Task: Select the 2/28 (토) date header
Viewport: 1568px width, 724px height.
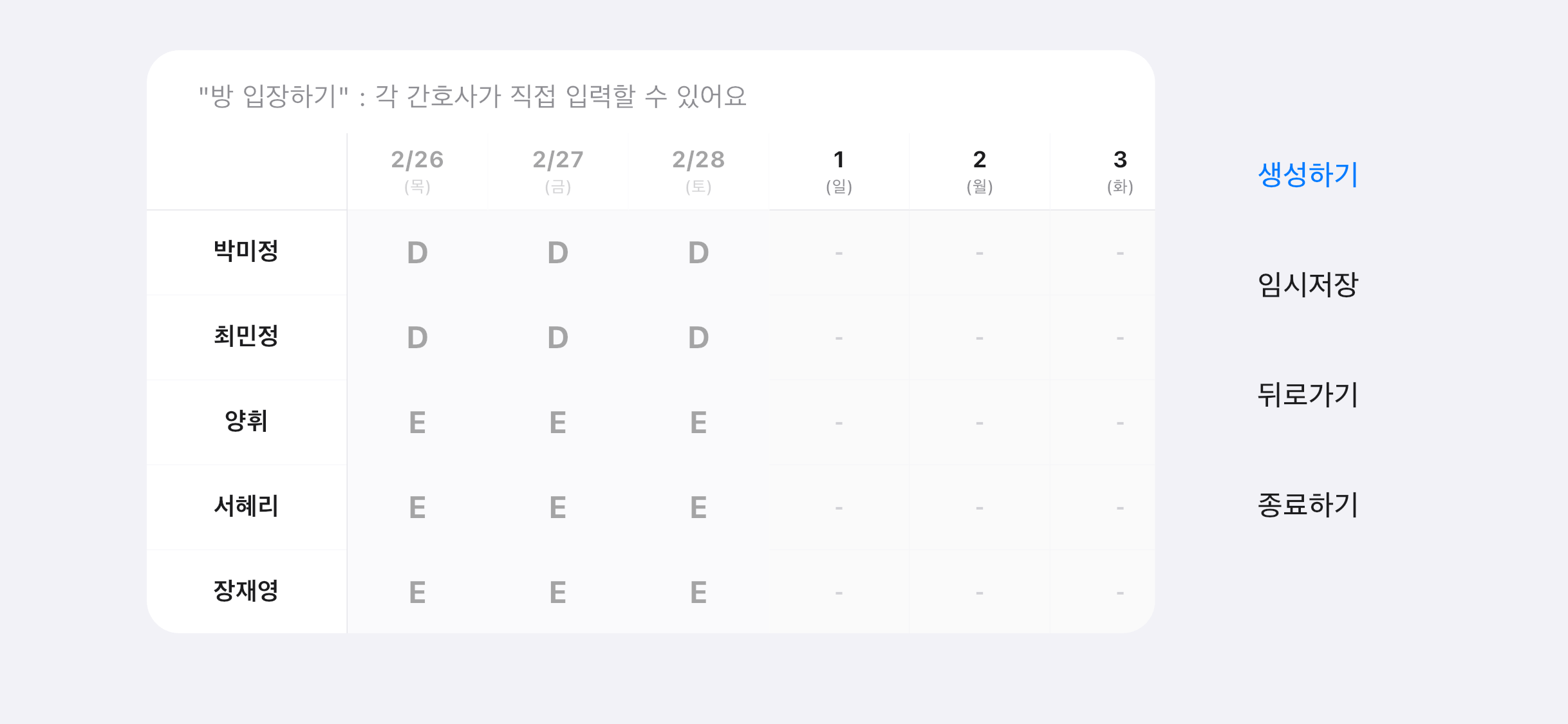Action: coord(698,171)
